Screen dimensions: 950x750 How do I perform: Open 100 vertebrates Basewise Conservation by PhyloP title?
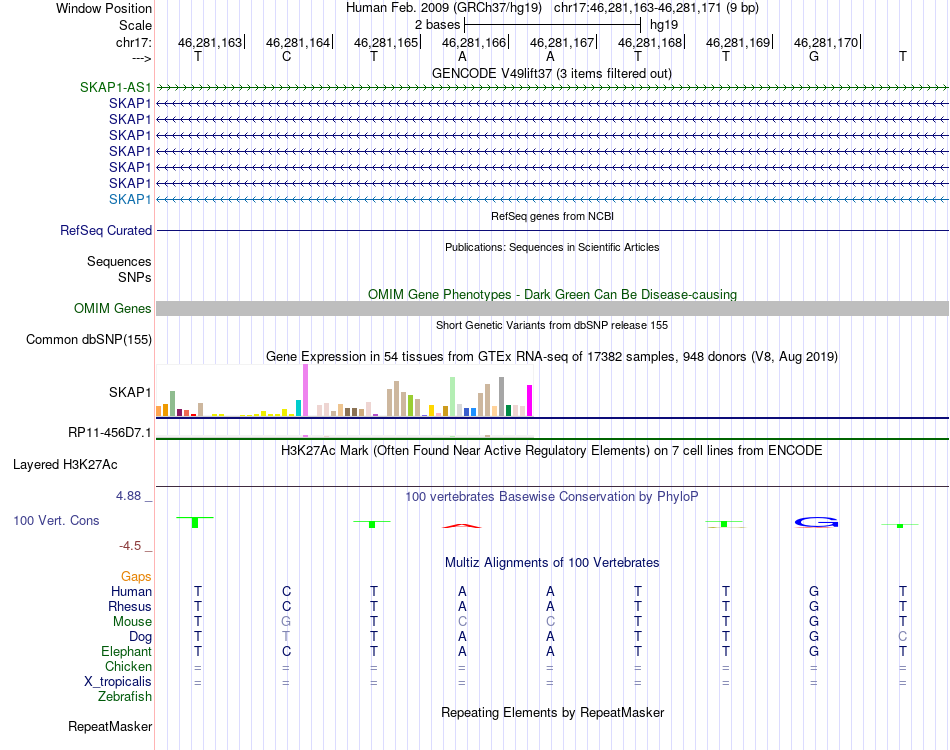tap(552, 497)
